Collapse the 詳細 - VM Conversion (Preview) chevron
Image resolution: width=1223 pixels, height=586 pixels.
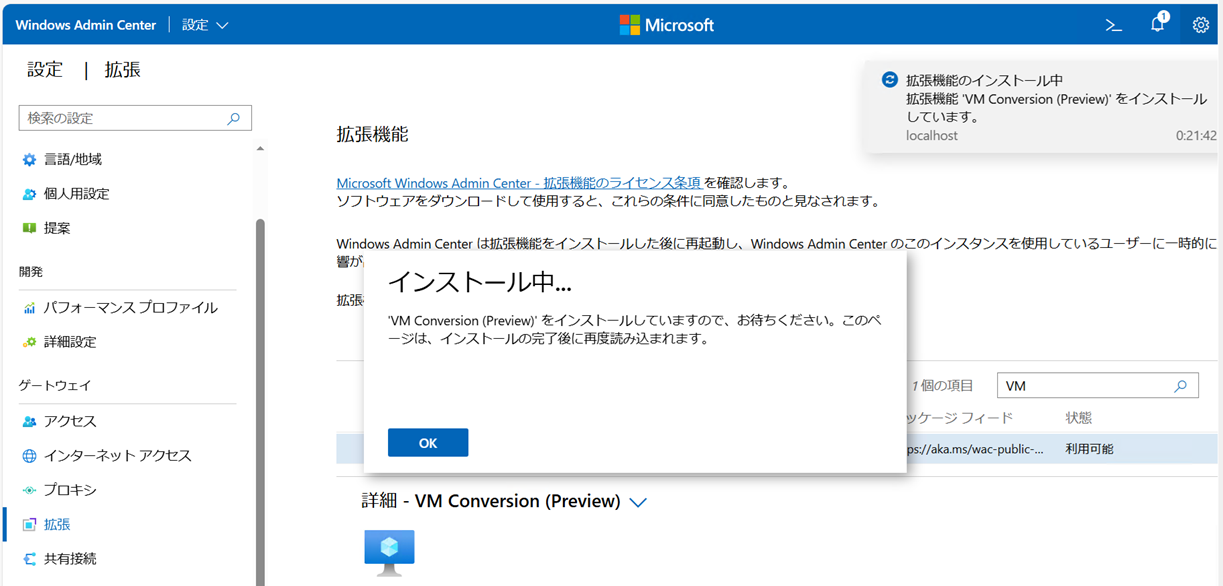[638, 502]
